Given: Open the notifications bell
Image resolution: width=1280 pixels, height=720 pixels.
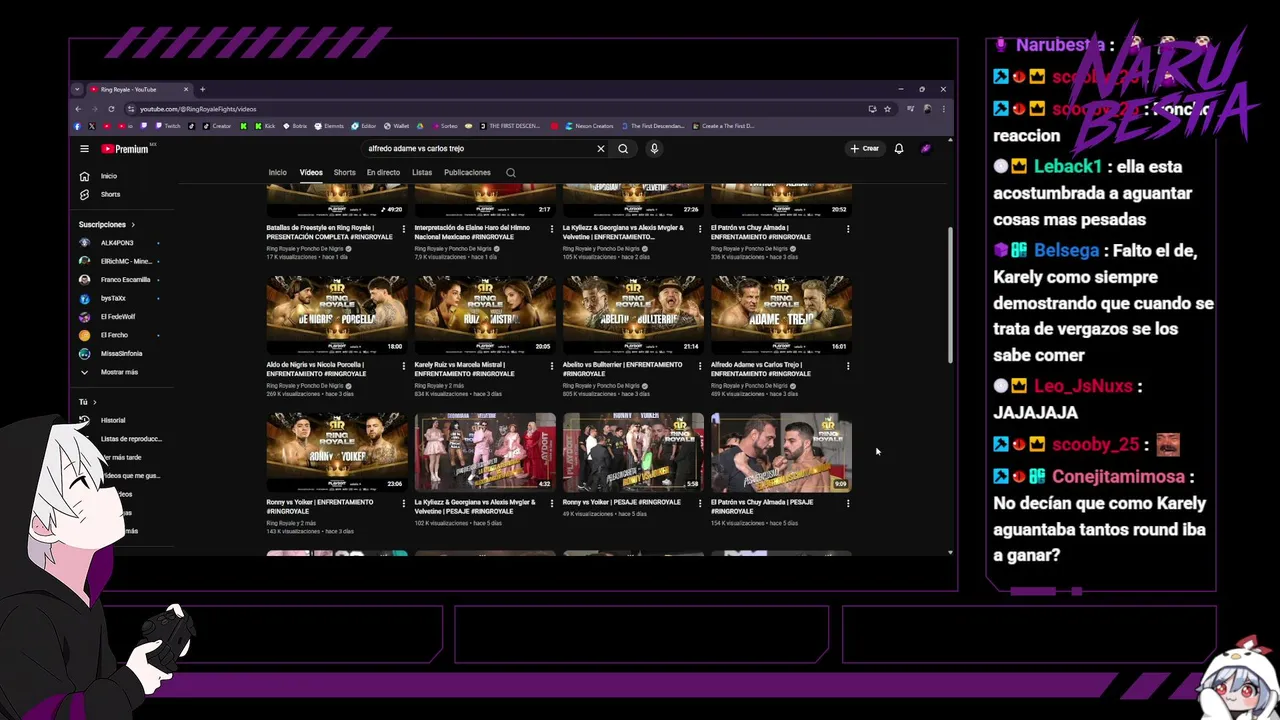Looking at the screenshot, I should [899, 149].
